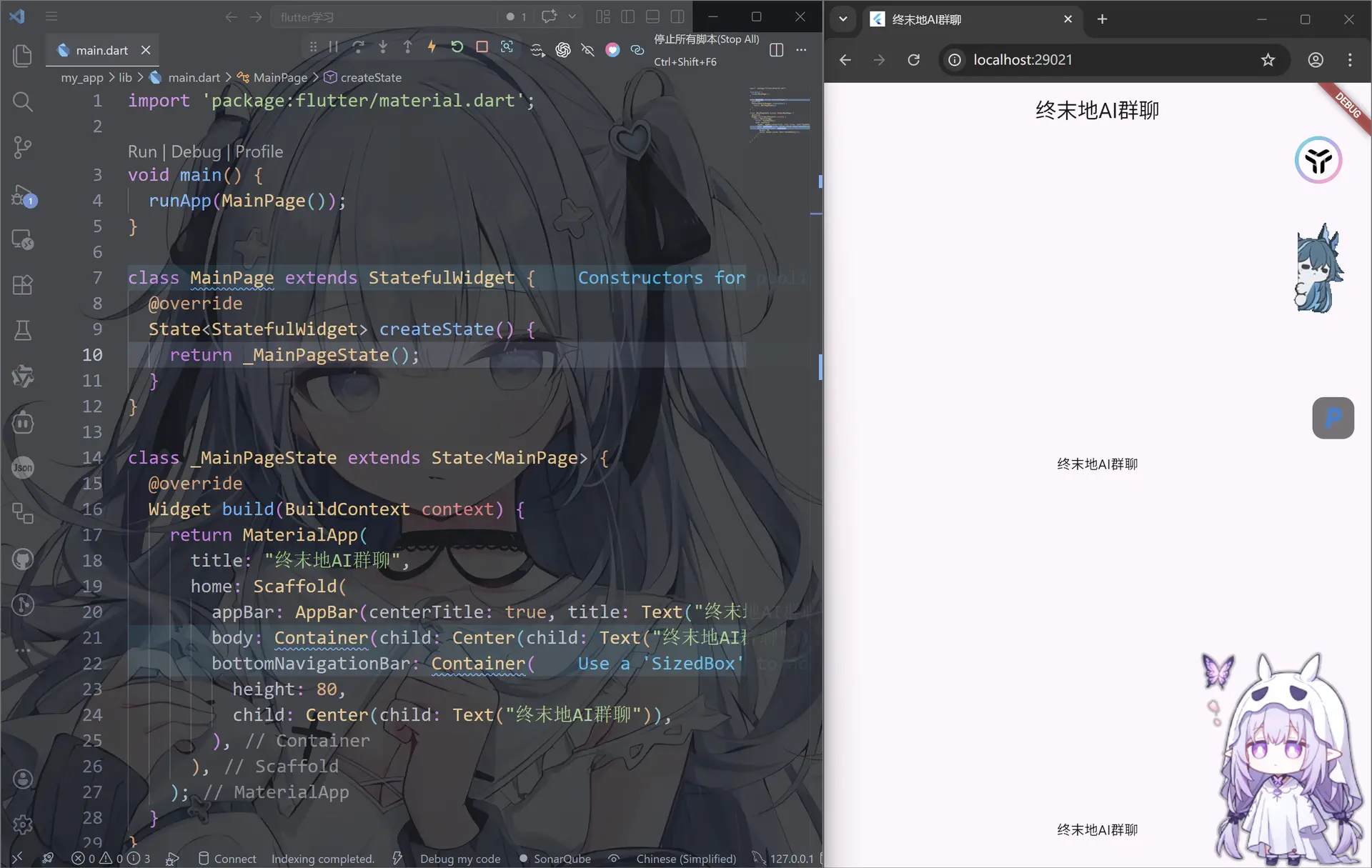This screenshot has width=1372, height=868.
Task: Open the problems counter in the status bar
Action: coord(111,858)
